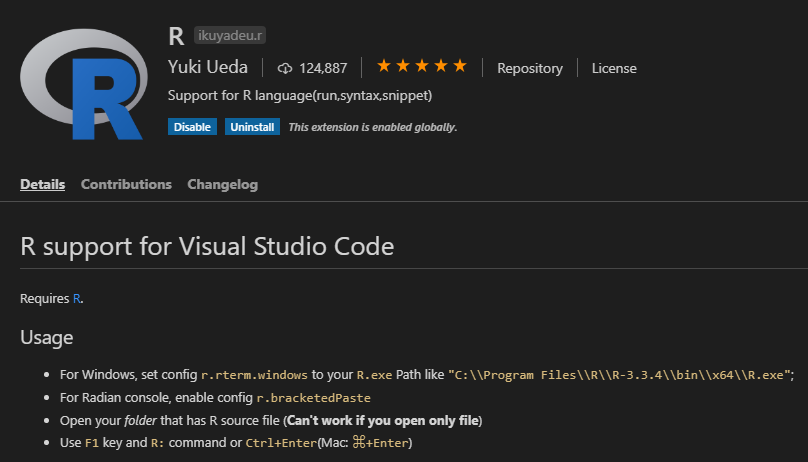Click the third orange rating star
Screen dimensions: 808x462
click(x=422, y=66)
